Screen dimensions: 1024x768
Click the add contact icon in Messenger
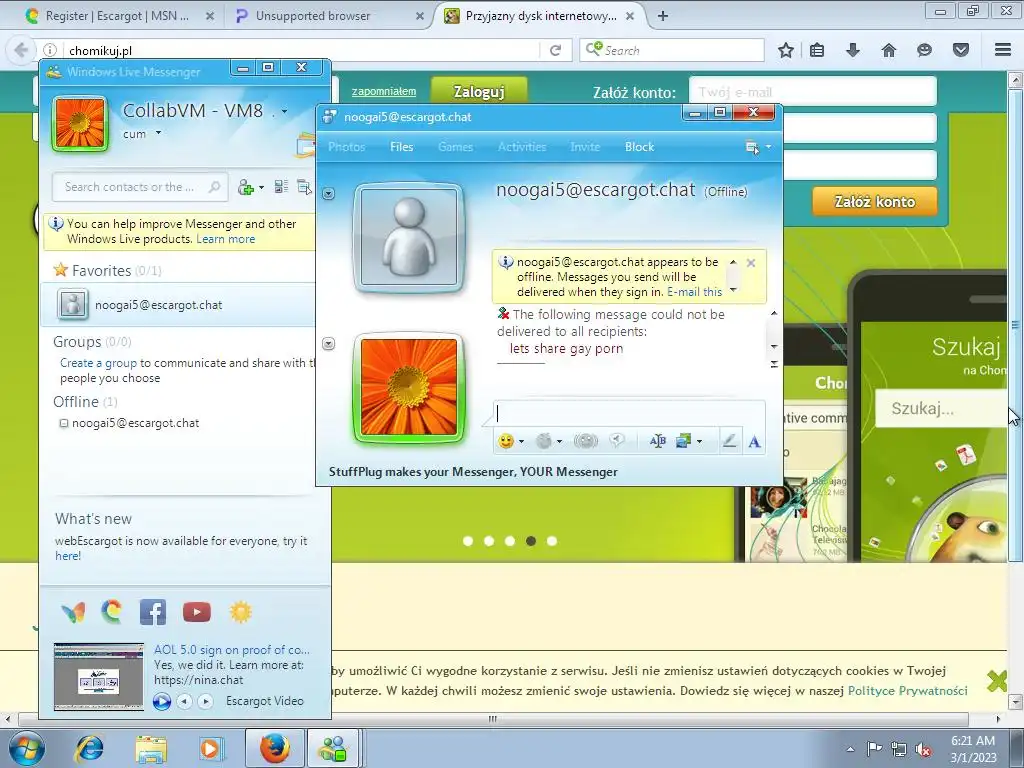(x=246, y=187)
